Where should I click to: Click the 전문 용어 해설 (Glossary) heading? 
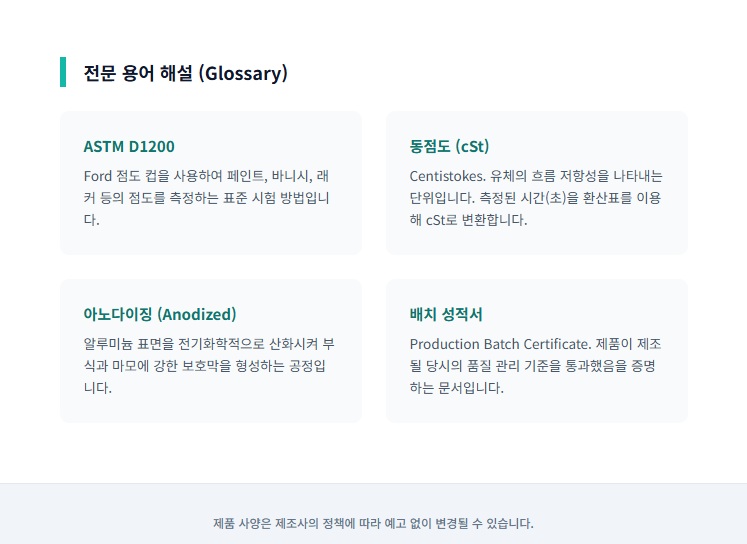(x=186, y=73)
